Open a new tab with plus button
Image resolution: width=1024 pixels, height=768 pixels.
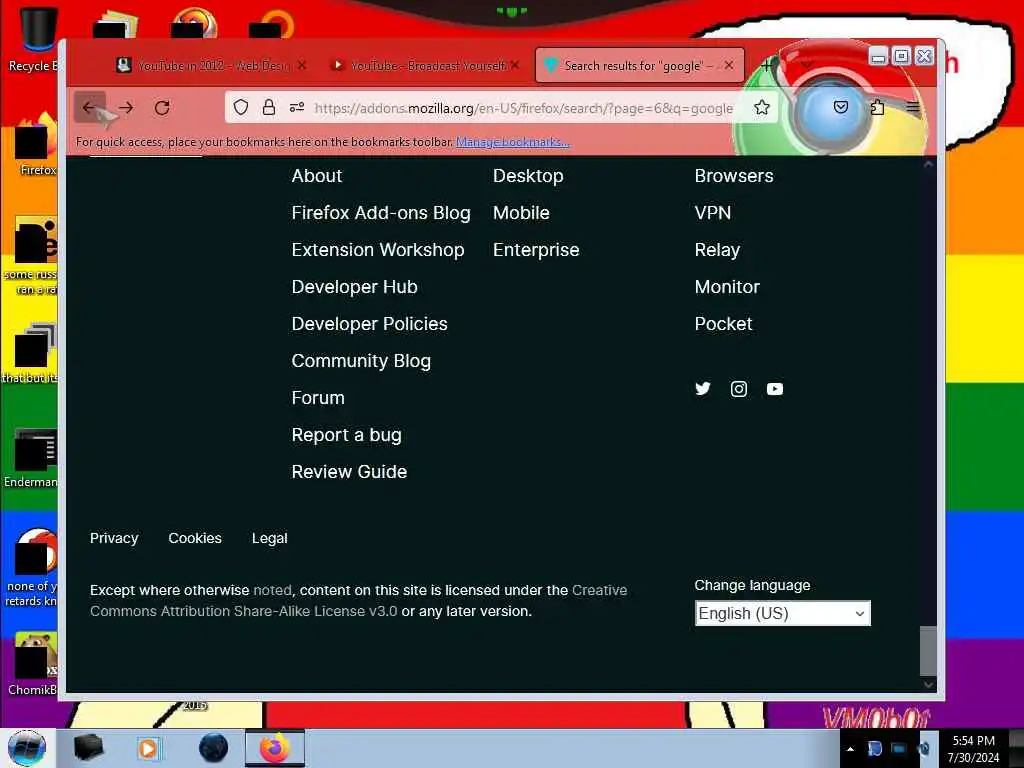coord(765,65)
